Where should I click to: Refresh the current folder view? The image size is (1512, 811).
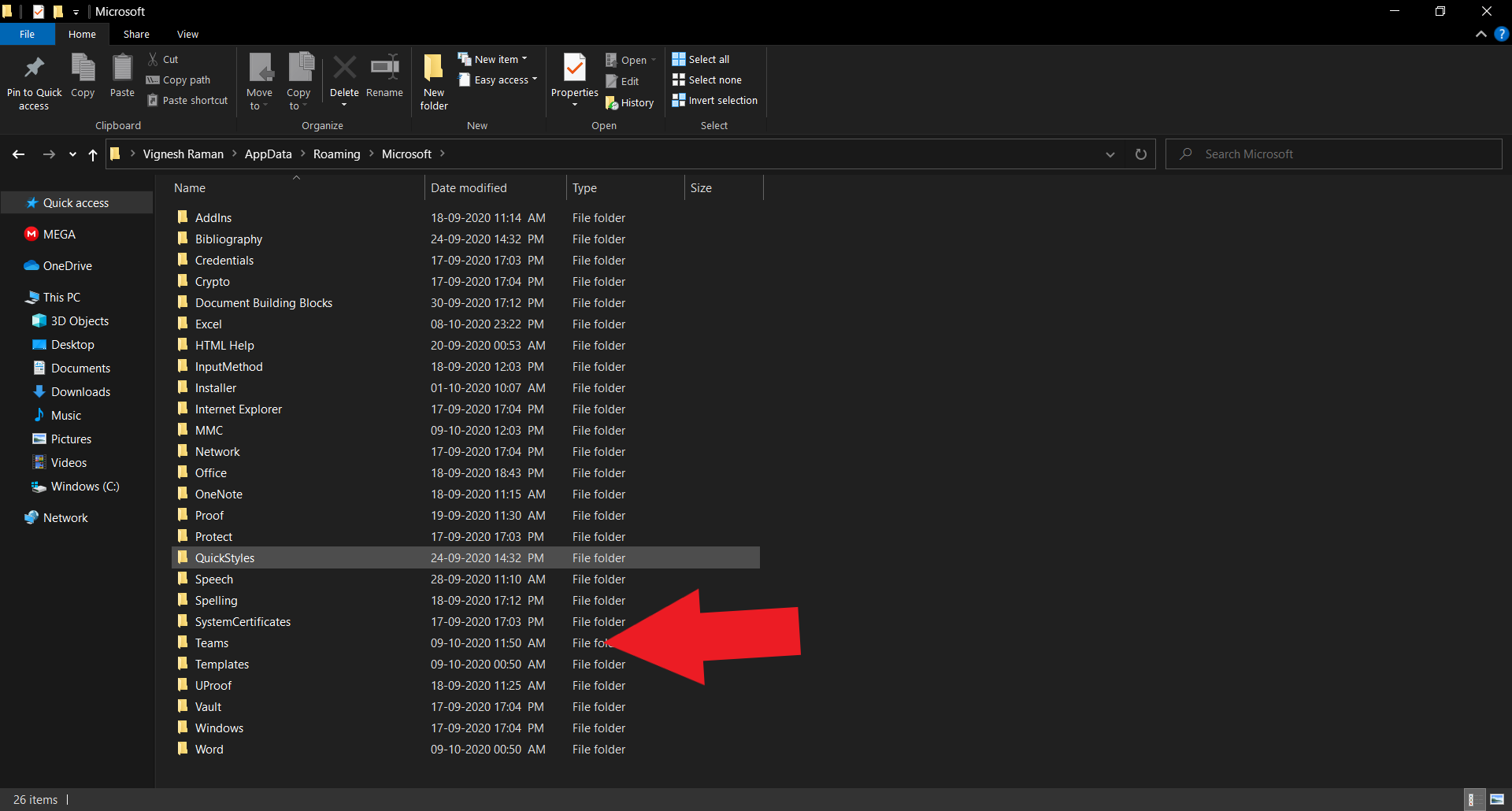tap(1140, 154)
